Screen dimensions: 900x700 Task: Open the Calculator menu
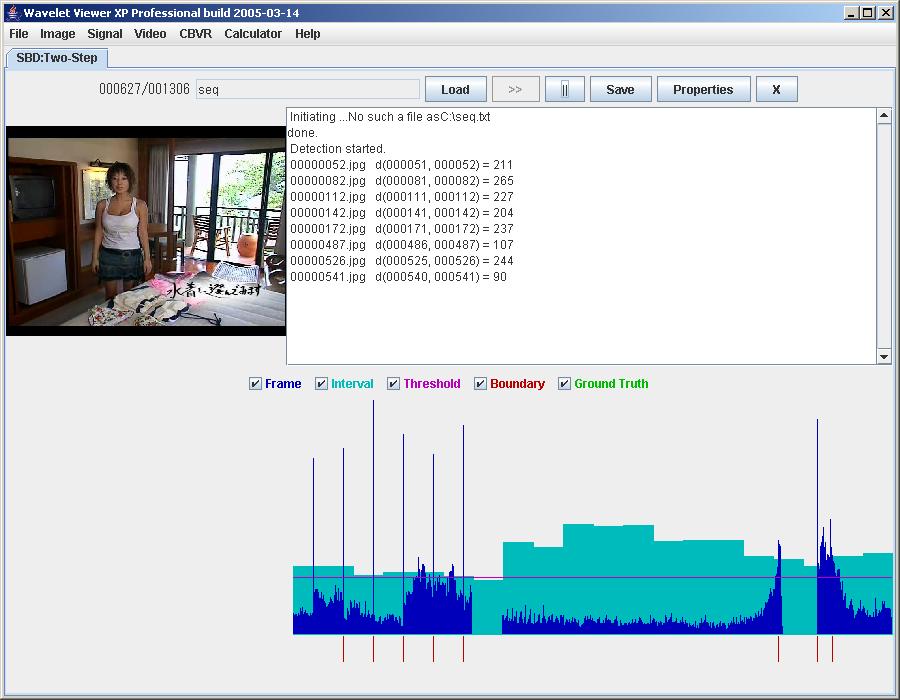(253, 34)
